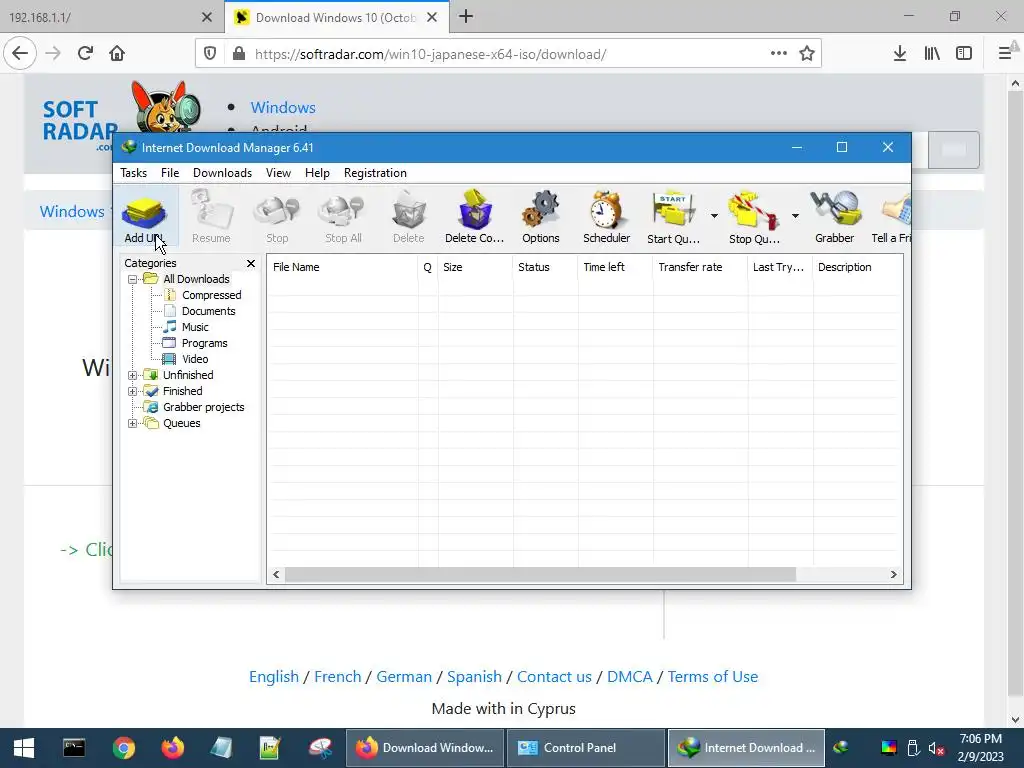Select the Documents category
Screen dimensions: 1024x768
(x=208, y=312)
